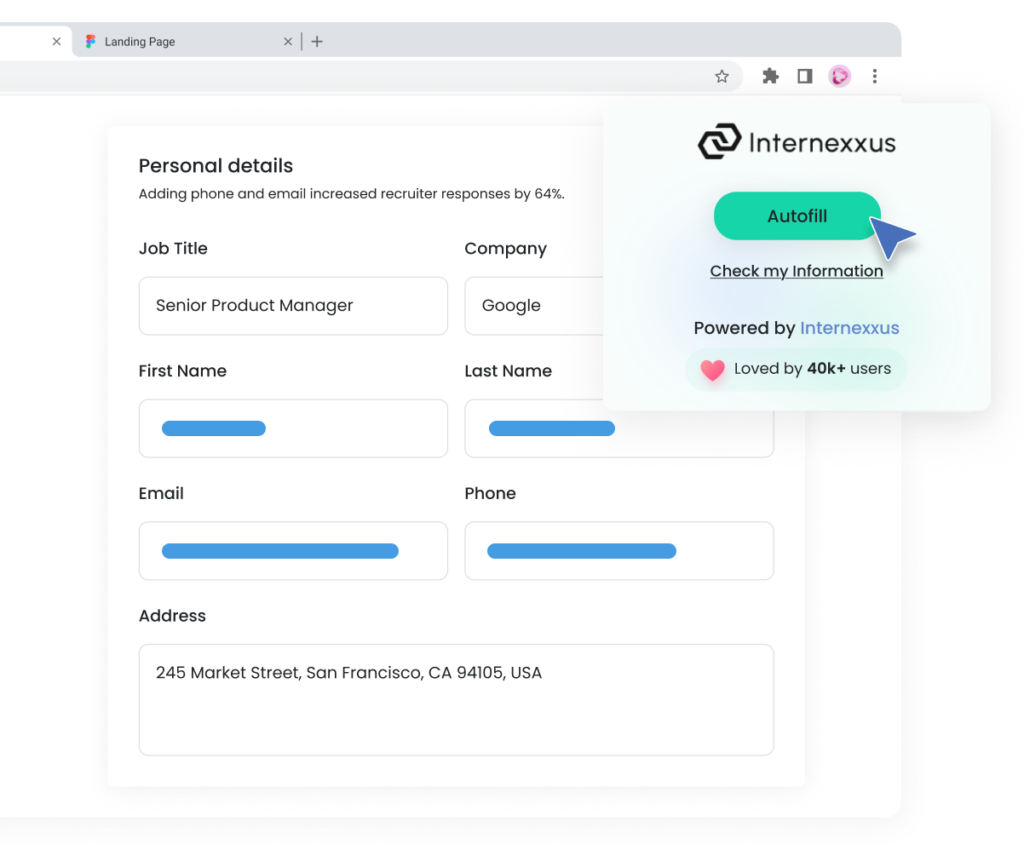Focus the First Name input field
The width and height of the screenshot is (1024, 850).
coord(293,429)
